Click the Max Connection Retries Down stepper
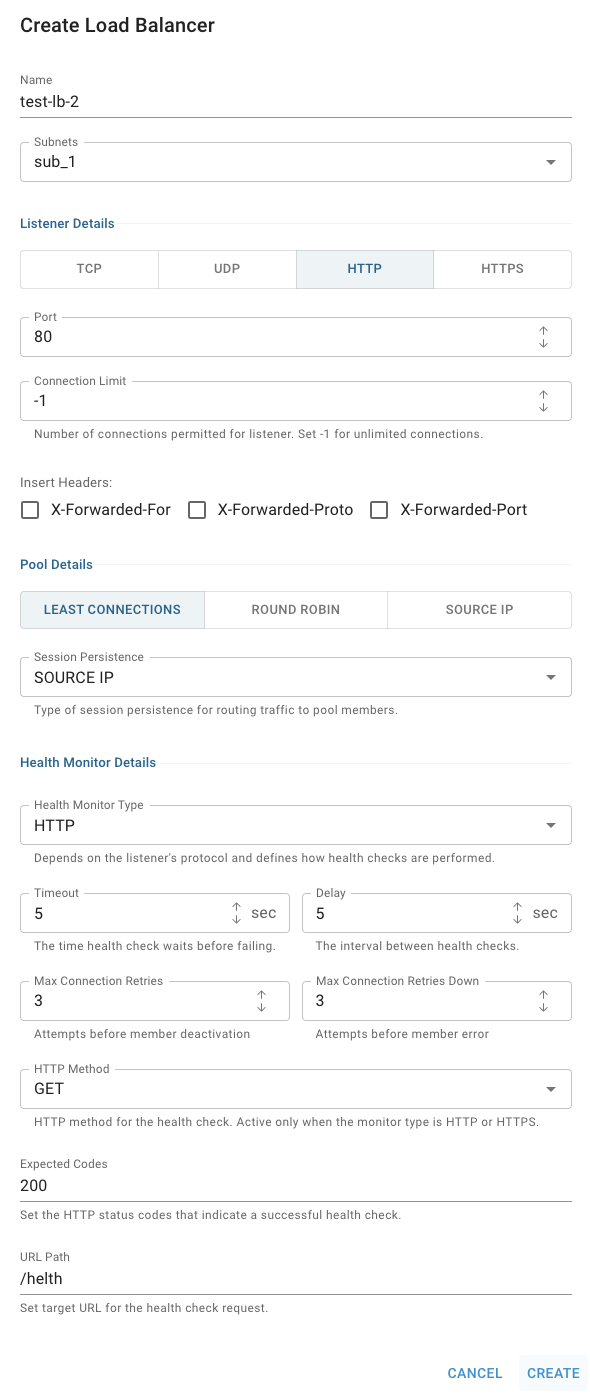590x1394 pixels. pos(544,1001)
